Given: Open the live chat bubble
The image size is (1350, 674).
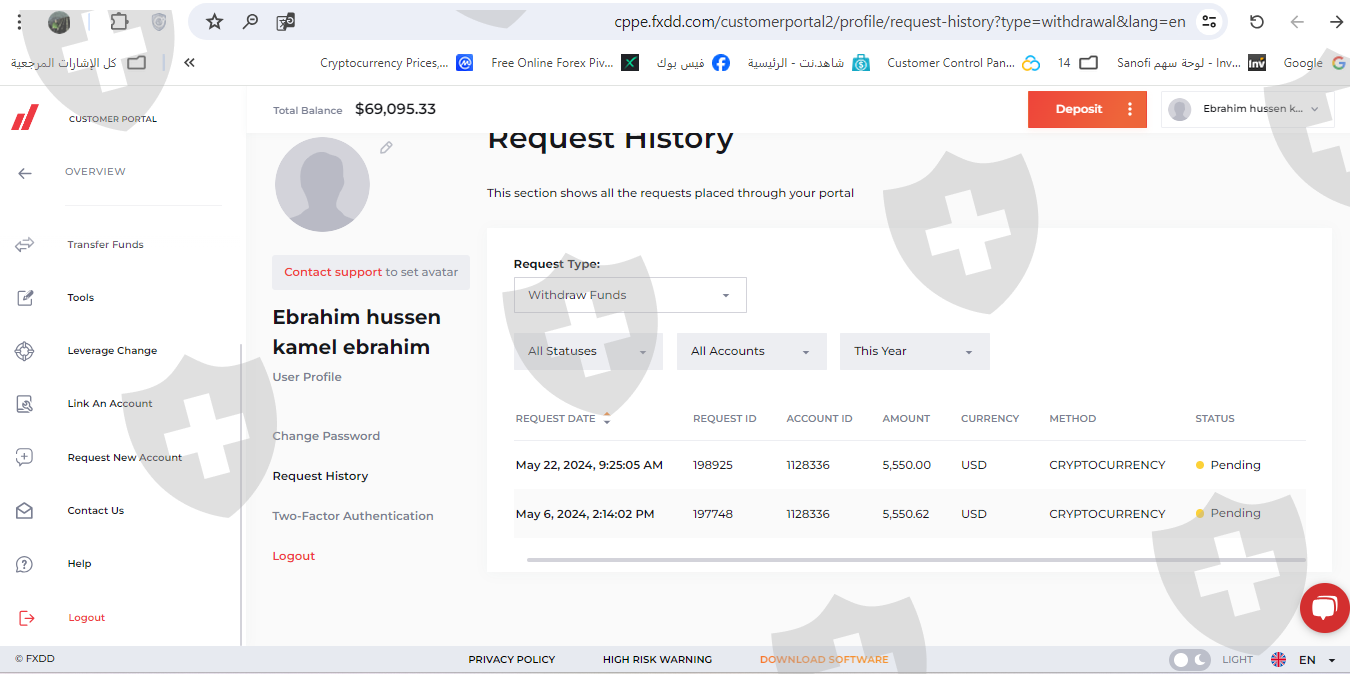Looking at the screenshot, I should (x=1324, y=608).
